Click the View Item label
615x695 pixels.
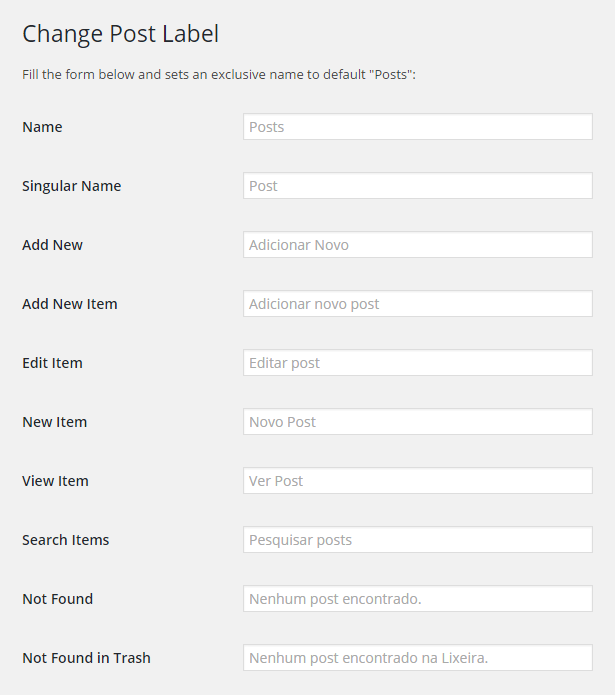[55, 480]
